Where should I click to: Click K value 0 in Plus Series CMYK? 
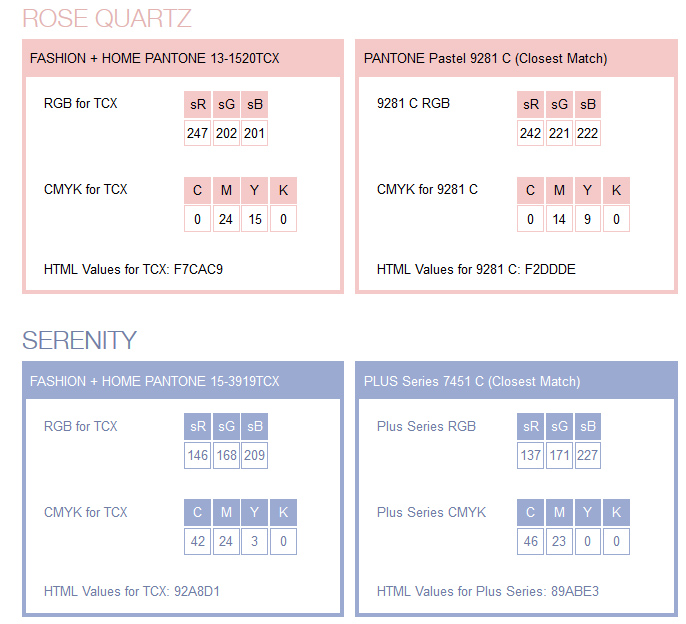coord(616,542)
